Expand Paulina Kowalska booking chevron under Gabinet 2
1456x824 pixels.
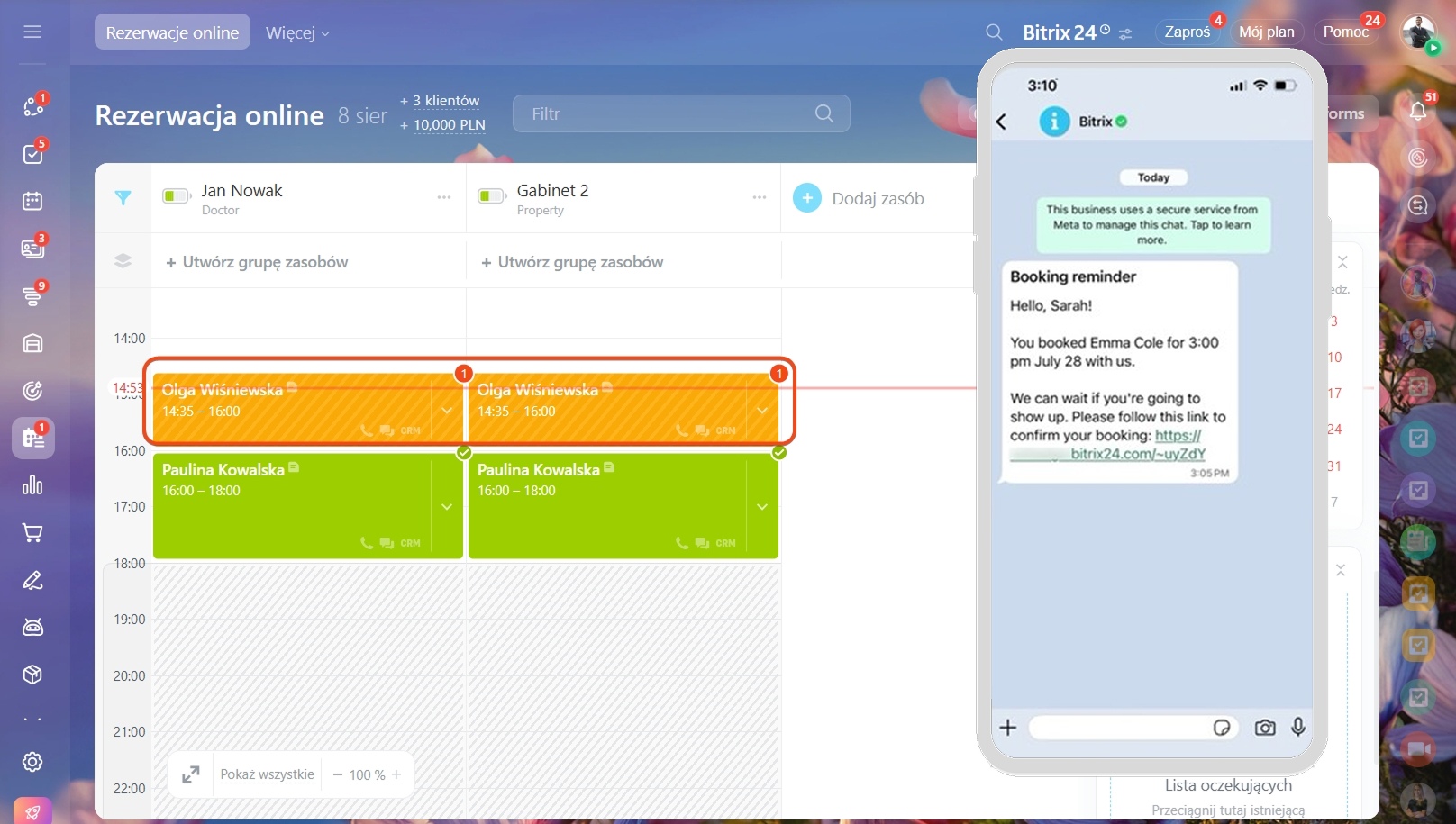(x=762, y=507)
